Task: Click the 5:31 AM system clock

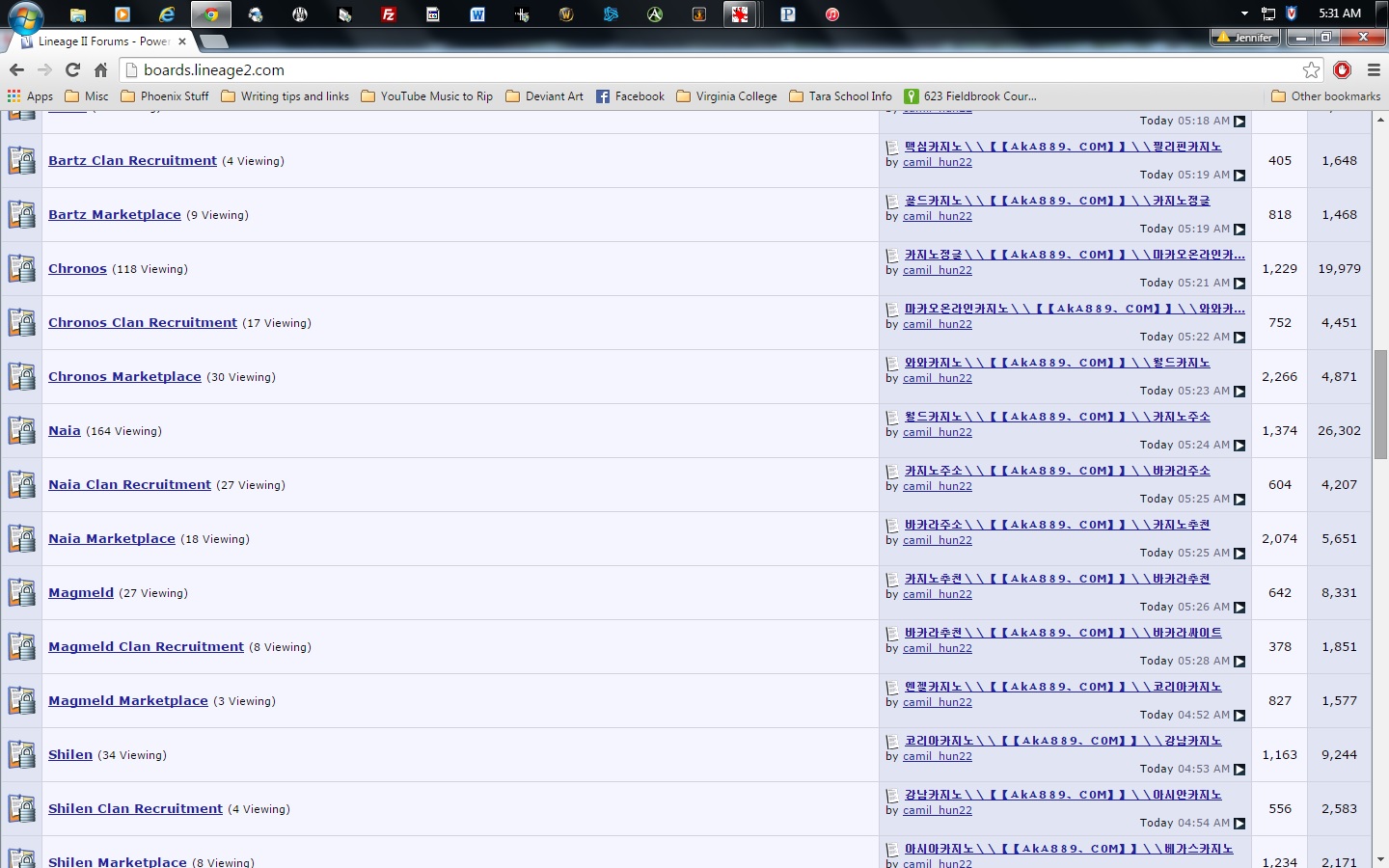Action: point(1340,14)
